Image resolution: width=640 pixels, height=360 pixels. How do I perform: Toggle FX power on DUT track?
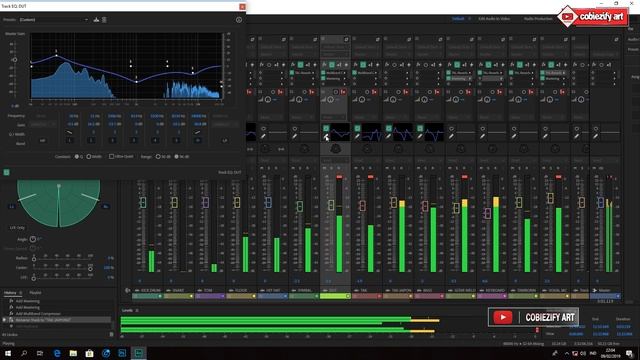[332, 64]
